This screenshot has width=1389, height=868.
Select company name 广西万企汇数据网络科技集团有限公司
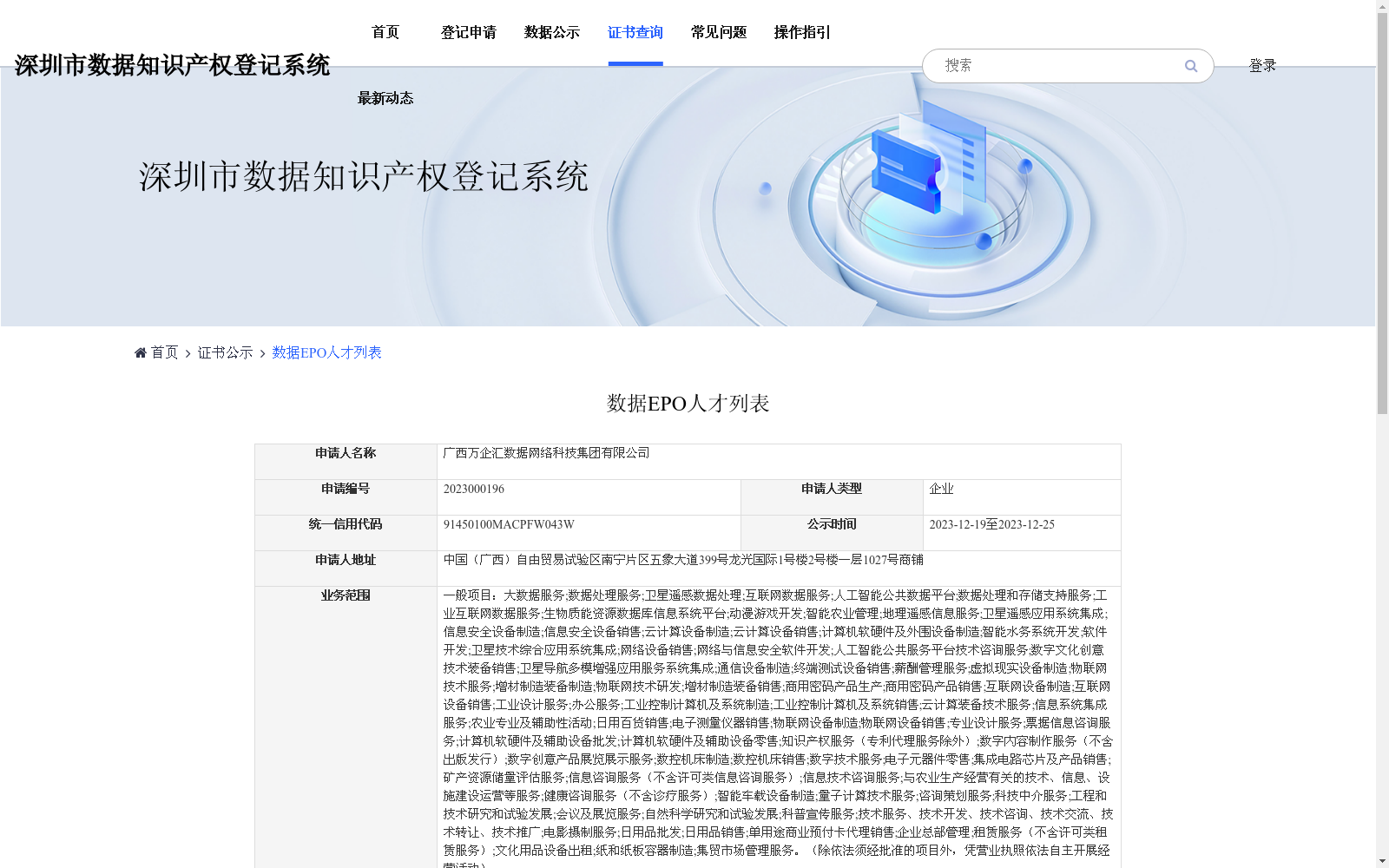(x=546, y=453)
